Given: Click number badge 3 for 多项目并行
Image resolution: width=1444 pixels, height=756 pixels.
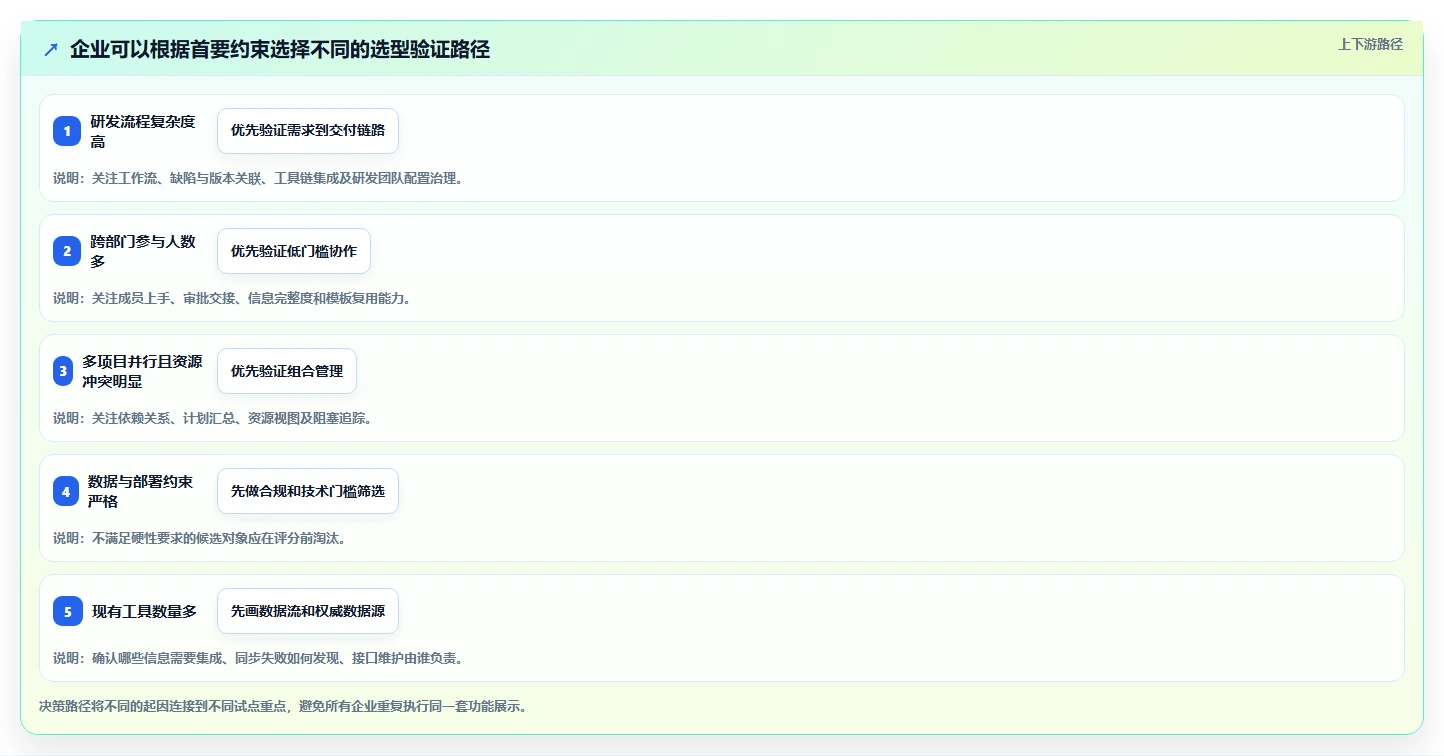Looking at the screenshot, I should pos(63,371).
